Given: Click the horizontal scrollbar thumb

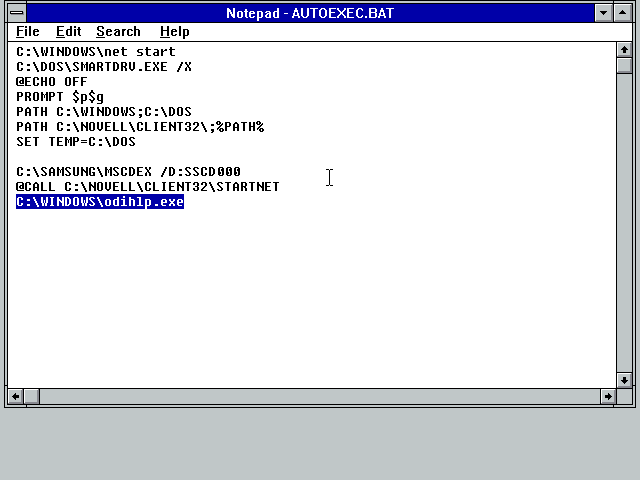Looking at the screenshot, I should tap(32, 396).
